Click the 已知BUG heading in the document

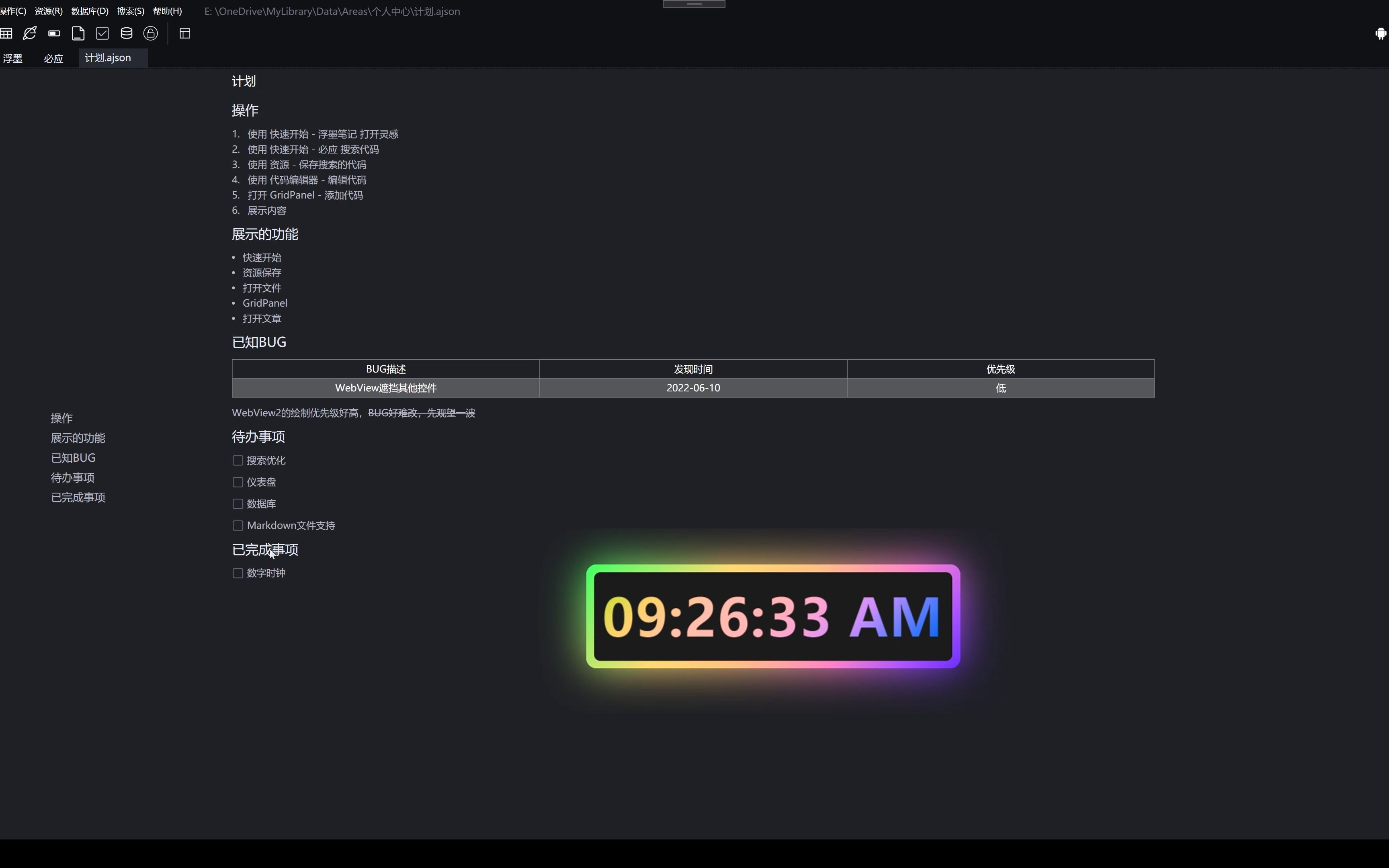tap(259, 342)
